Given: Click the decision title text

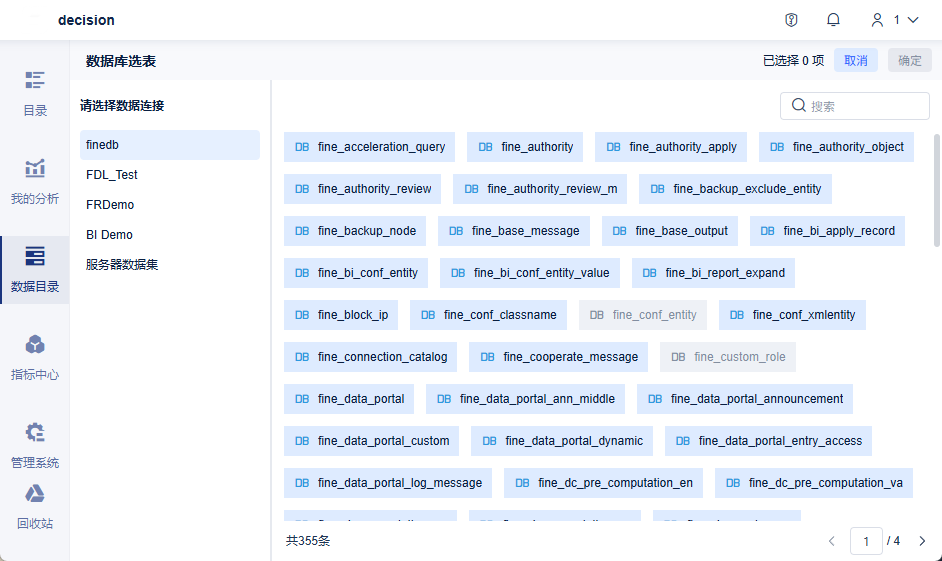Looking at the screenshot, I should [x=87, y=20].
